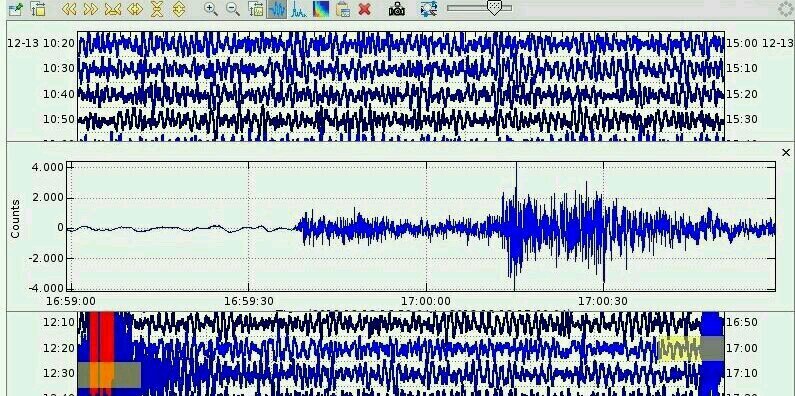Click the helicorder trace at 10:30
Viewport: 795px width, 396px height.
[x=401, y=68]
